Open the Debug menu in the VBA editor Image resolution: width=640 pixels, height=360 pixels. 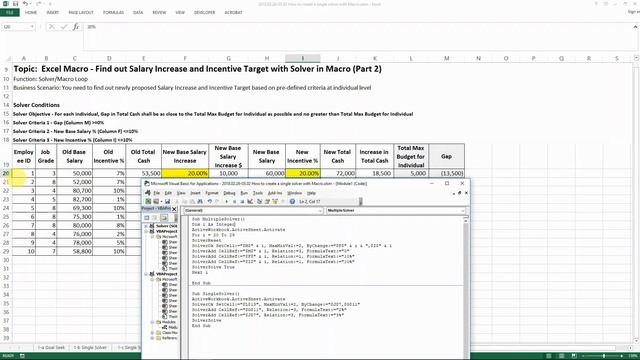(229, 193)
